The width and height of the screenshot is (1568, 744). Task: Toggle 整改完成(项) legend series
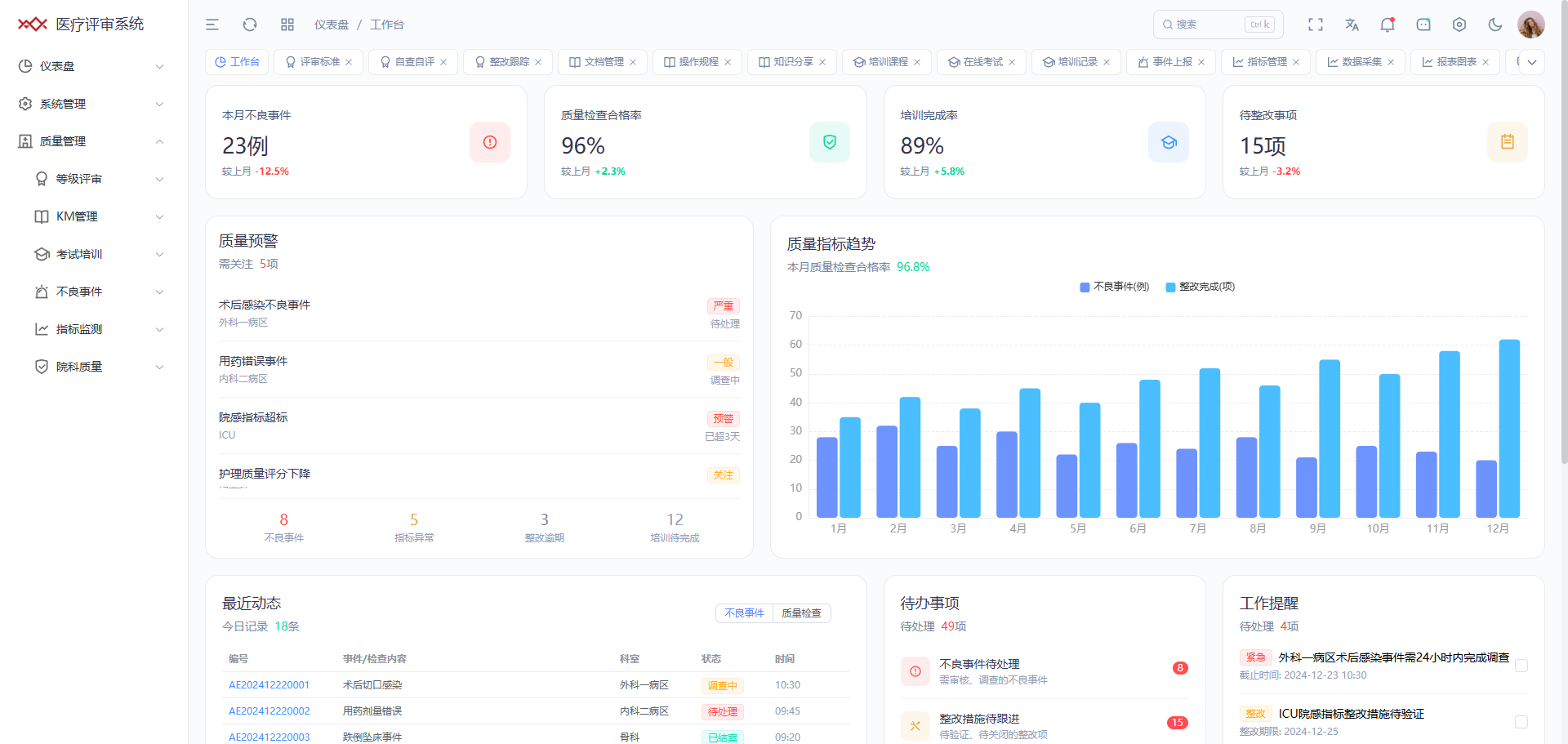1200,287
